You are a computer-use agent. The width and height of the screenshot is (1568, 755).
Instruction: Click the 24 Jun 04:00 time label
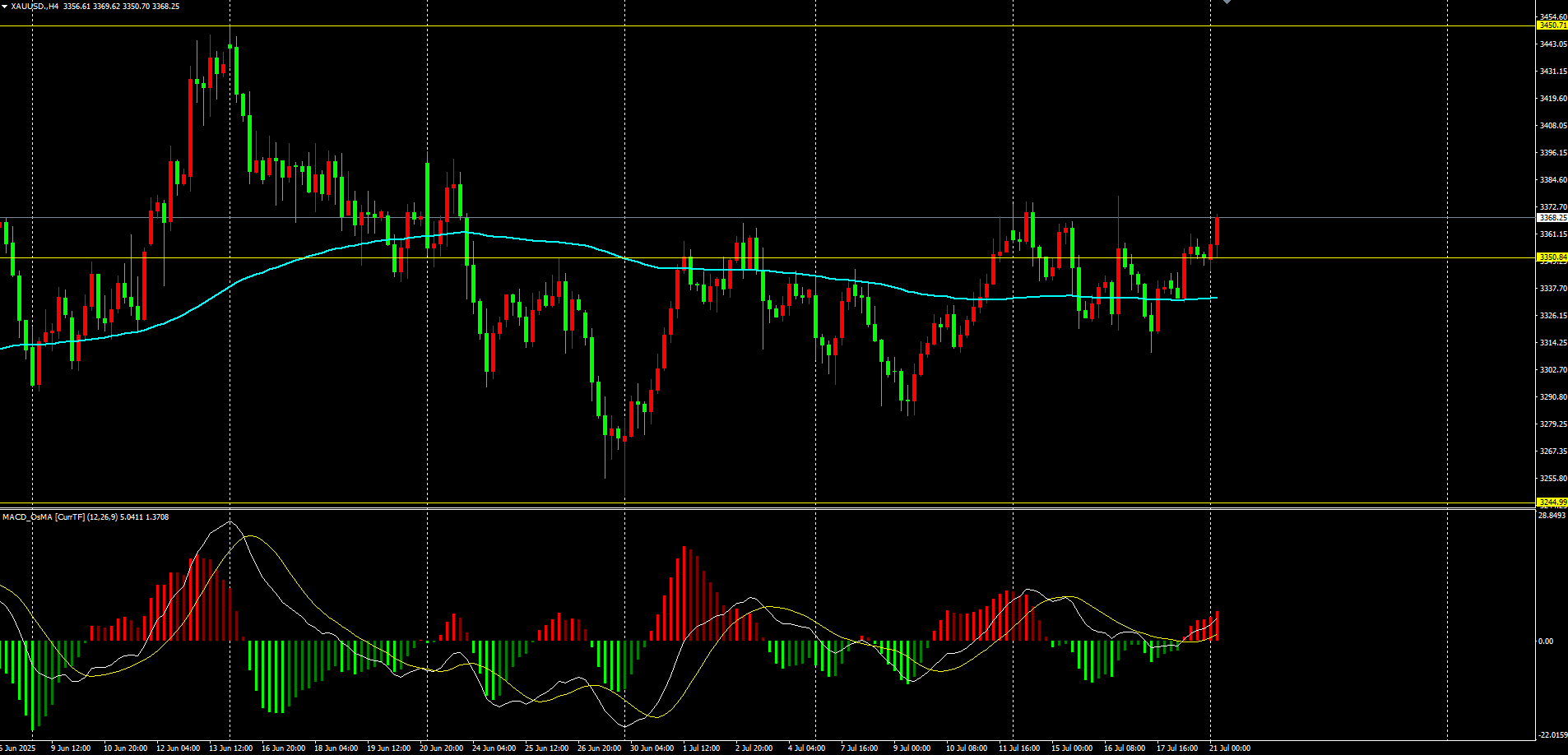coord(494,748)
